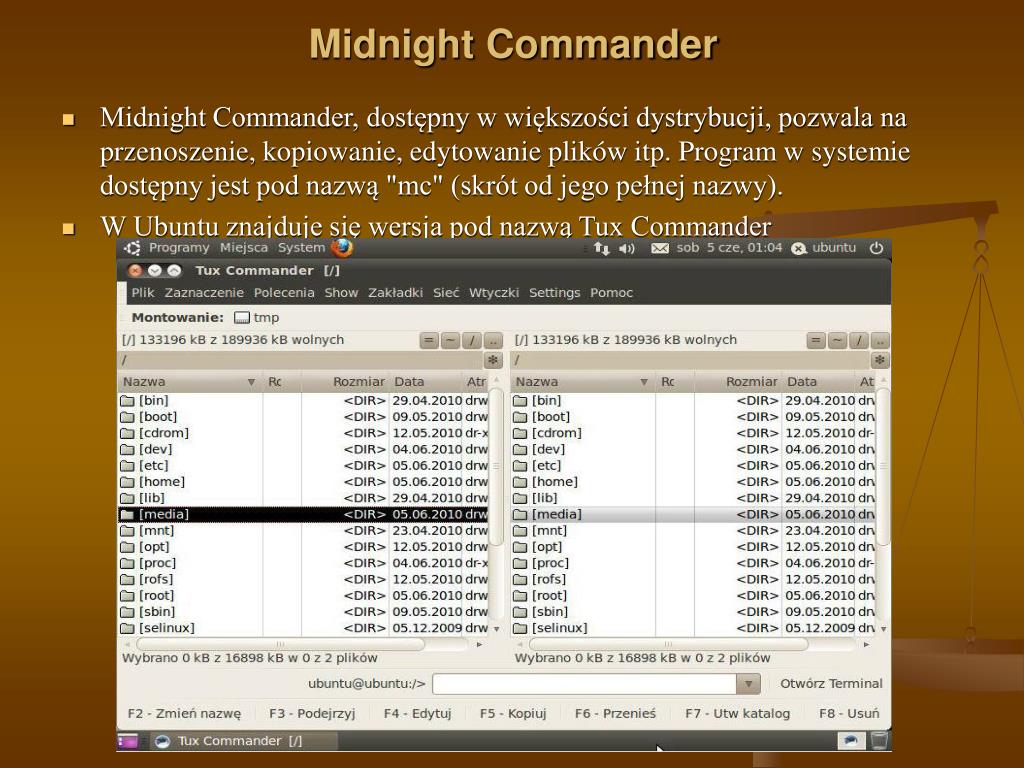1024x768 pixels.
Task: Select the [selinux] folder in left panel
Action: [302, 628]
